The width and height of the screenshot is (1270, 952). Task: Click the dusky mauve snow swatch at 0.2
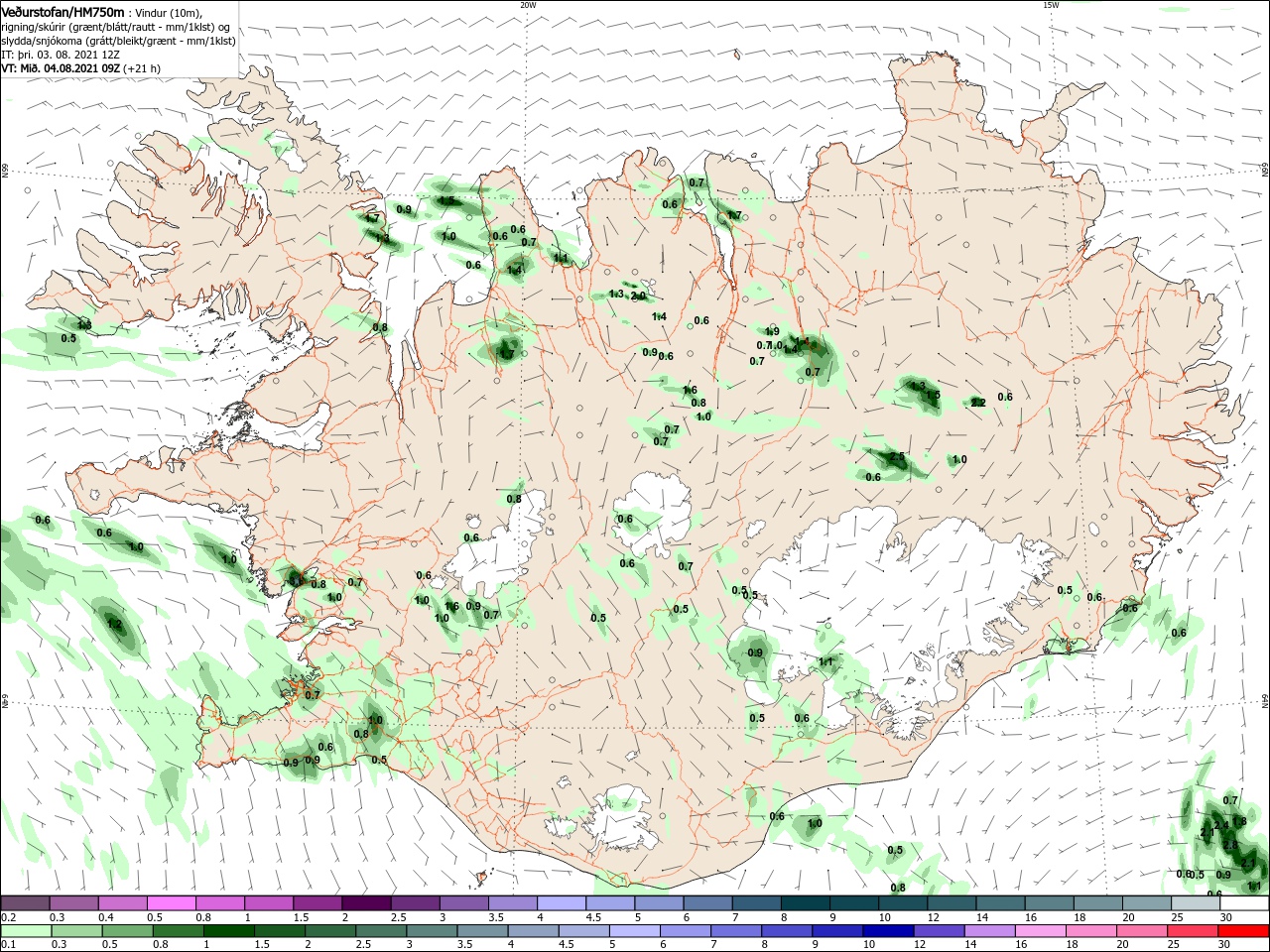tap(26, 903)
